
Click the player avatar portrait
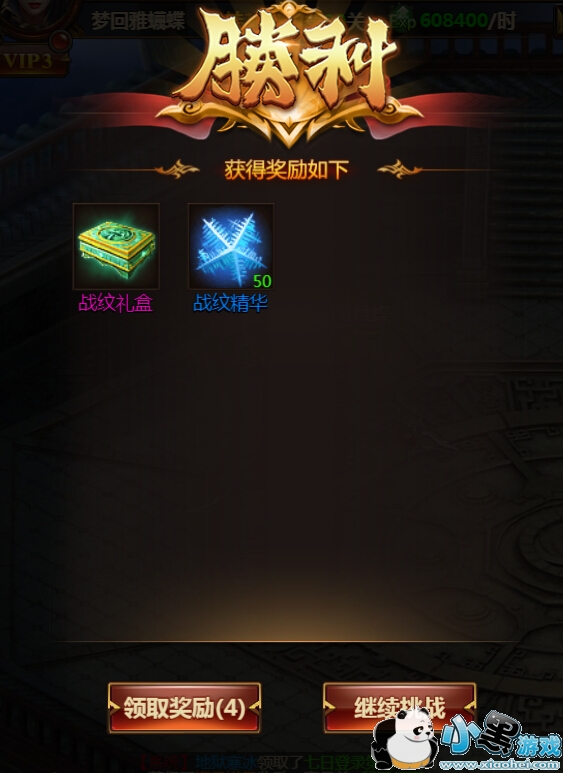point(37,17)
